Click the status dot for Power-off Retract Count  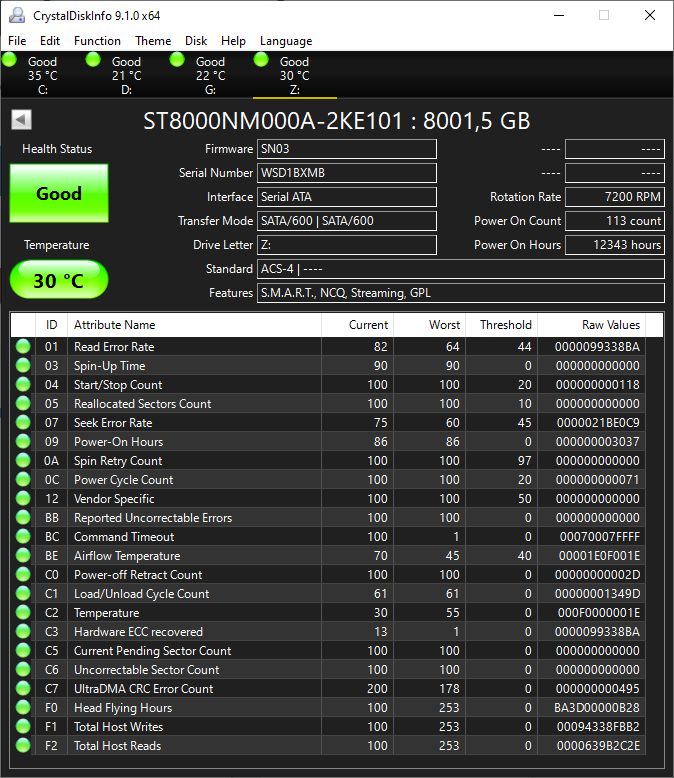pyautogui.click(x=23, y=575)
